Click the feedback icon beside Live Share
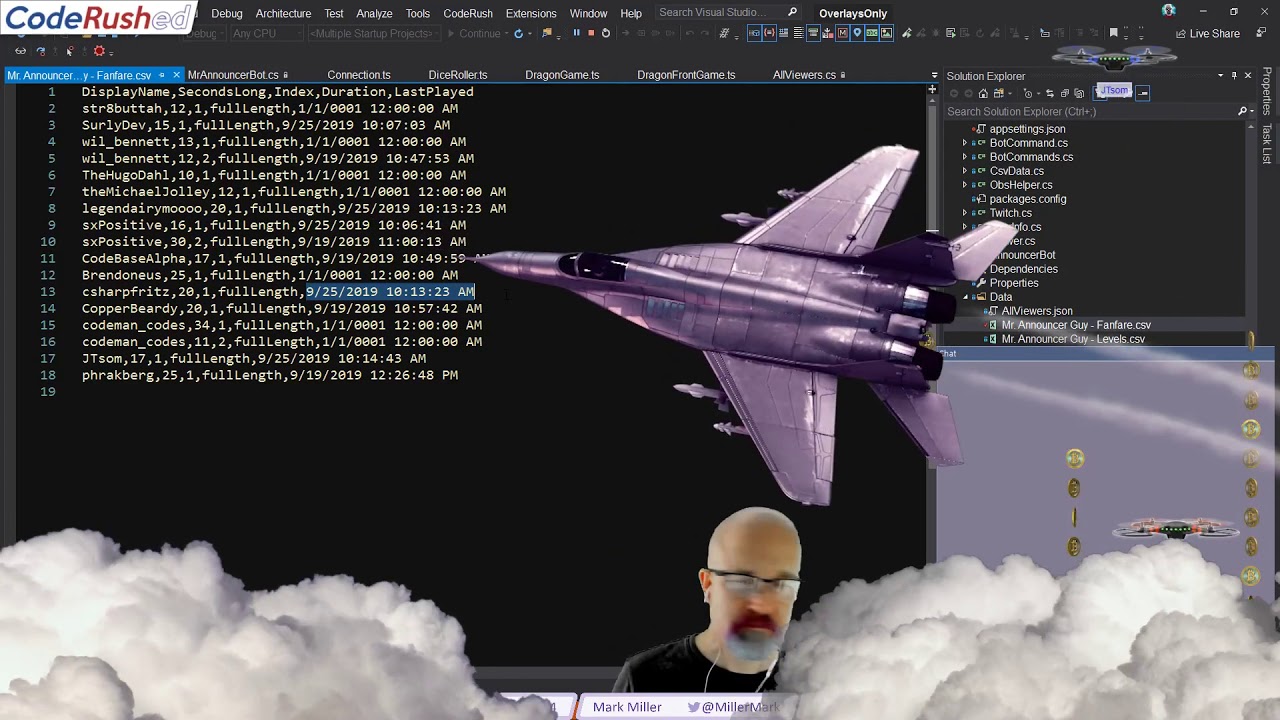Image resolution: width=1280 pixels, height=720 pixels. pos(1260,33)
